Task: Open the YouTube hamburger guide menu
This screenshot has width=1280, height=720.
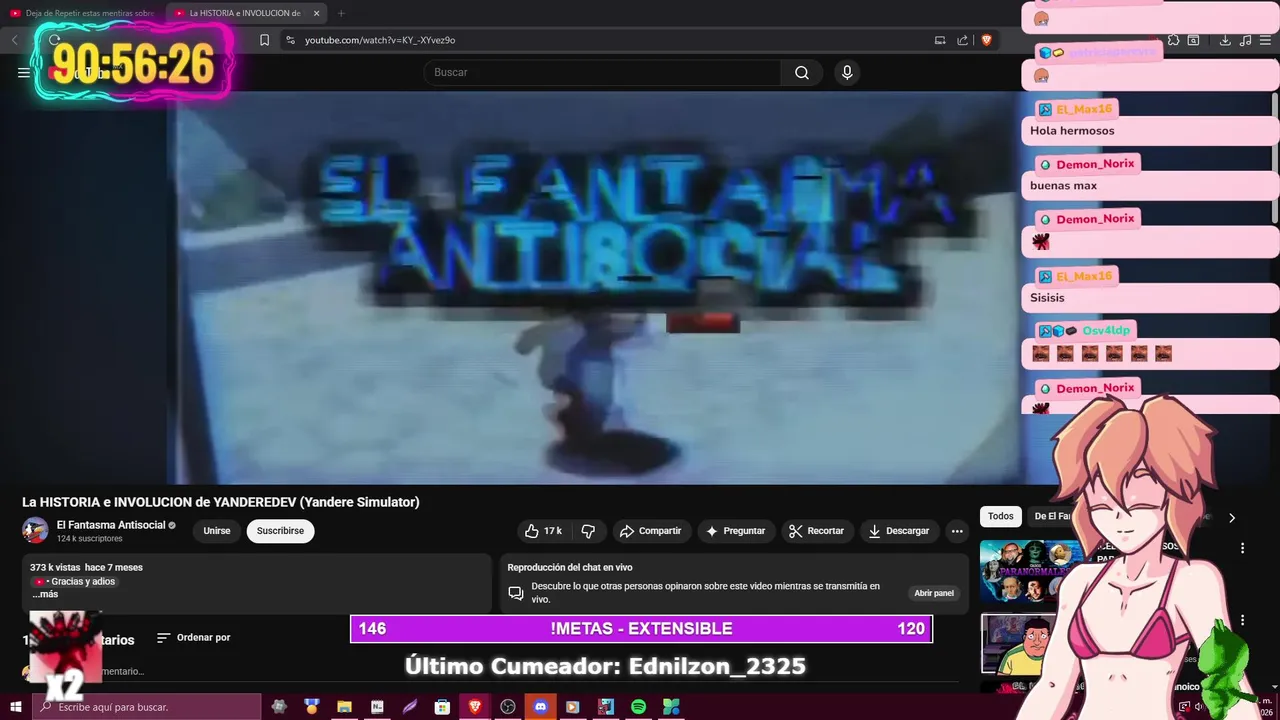Action: [24, 72]
